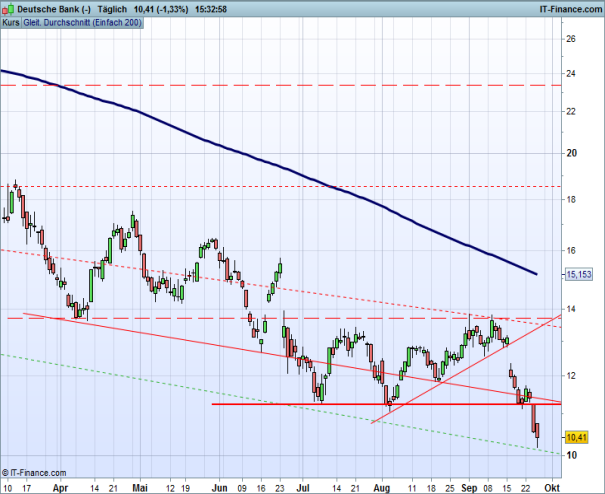This screenshot has width=605, height=494.
Task: Select the Kurs label tab
Action: click(x=10, y=21)
